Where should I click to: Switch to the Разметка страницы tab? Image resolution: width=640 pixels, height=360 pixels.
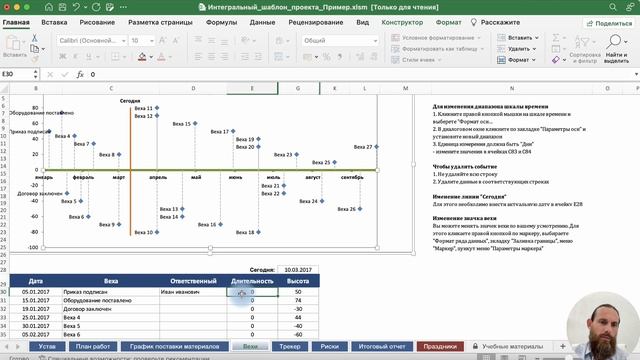tap(160, 22)
